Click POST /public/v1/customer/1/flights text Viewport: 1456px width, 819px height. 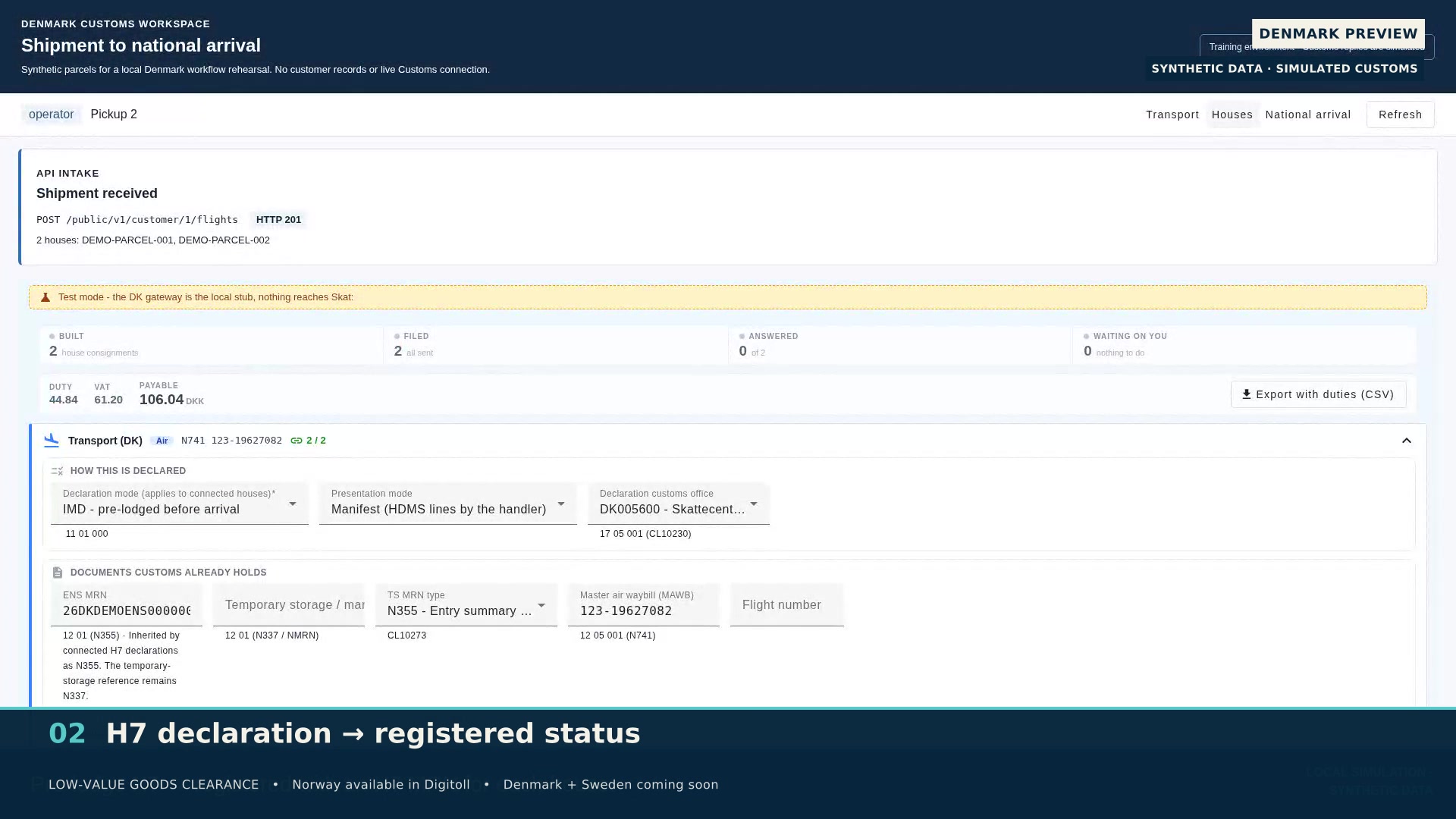137,220
